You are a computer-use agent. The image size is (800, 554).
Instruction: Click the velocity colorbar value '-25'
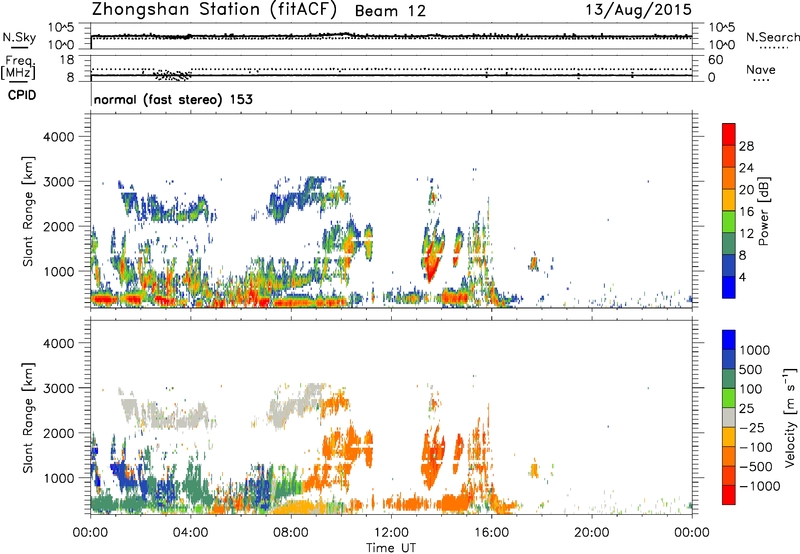pyautogui.click(x=754, y=427)
